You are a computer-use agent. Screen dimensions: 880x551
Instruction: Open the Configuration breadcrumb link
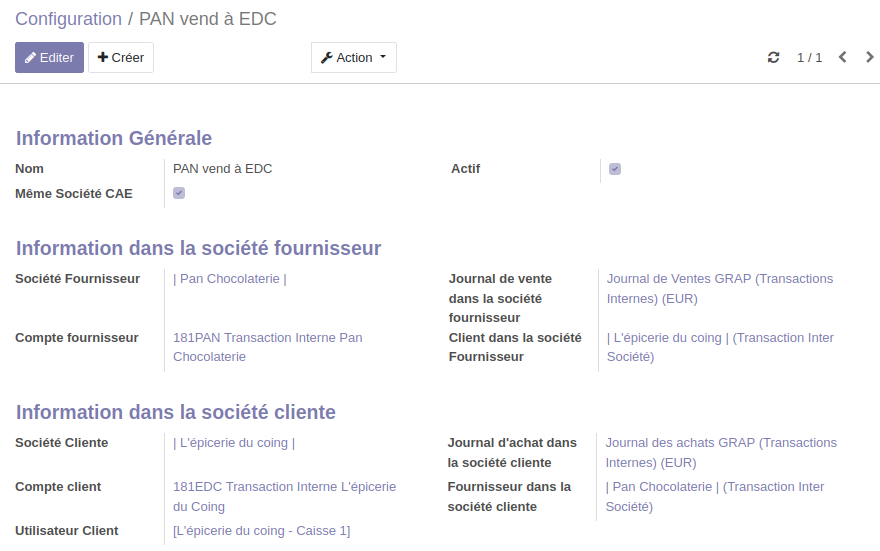pos(68,19)
